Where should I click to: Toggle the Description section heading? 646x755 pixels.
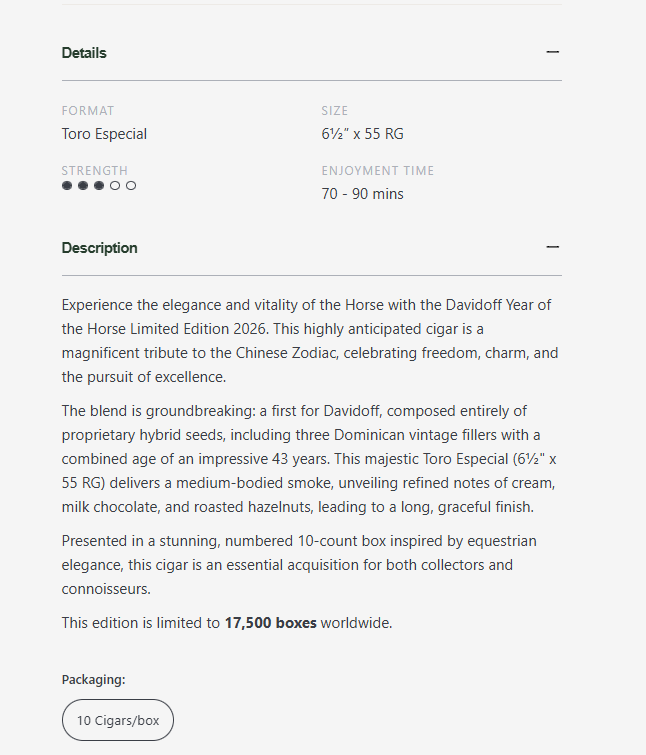pyautogui.click(x=100, y=248)
